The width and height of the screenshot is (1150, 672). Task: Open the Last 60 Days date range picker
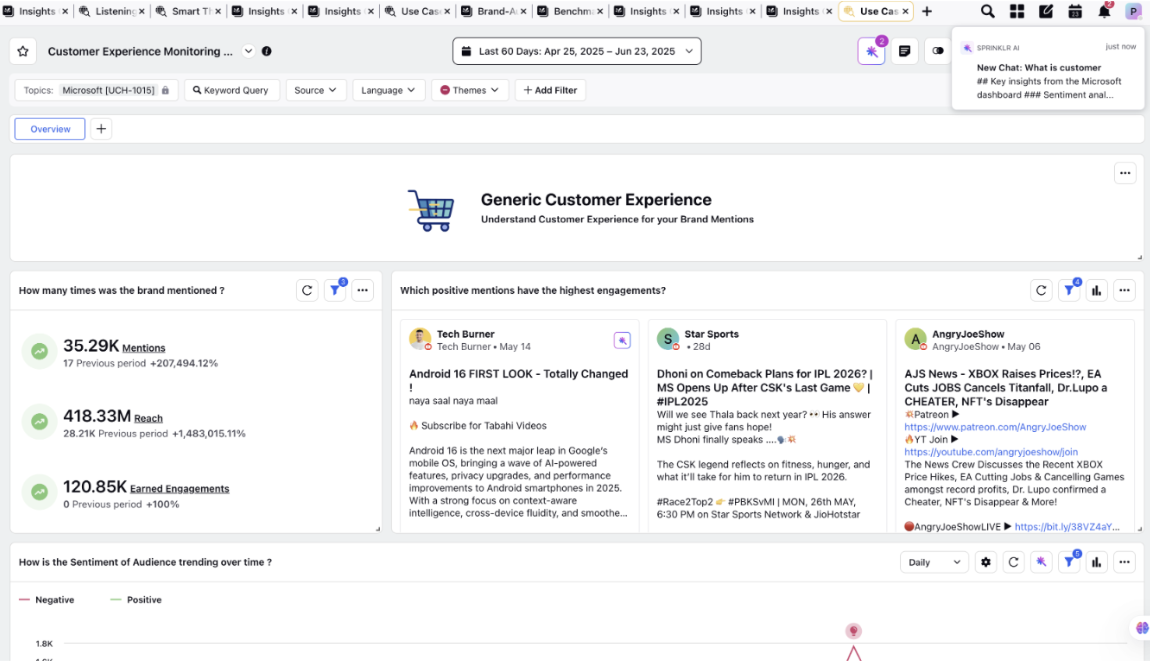577,51
